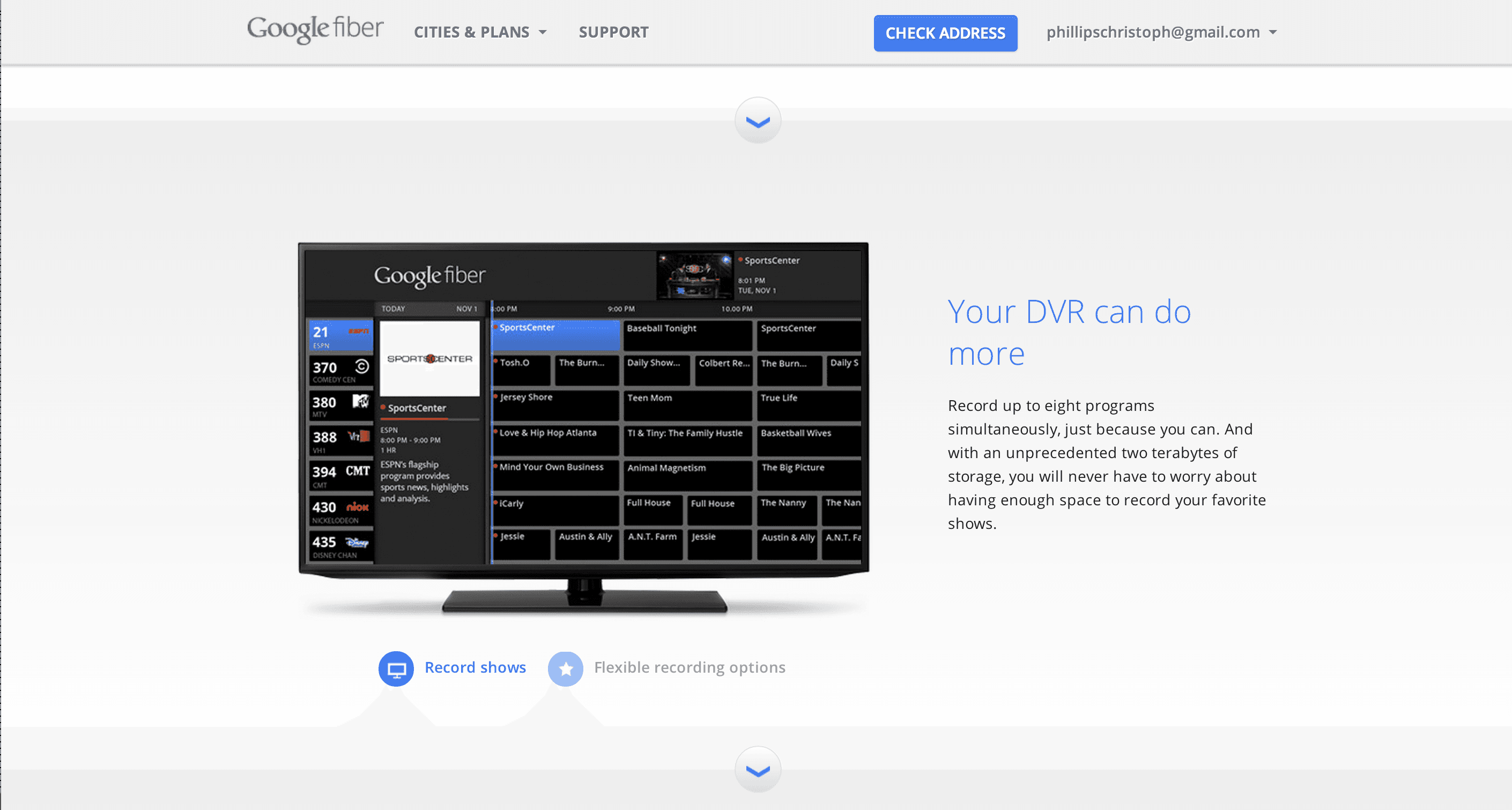Click the top circular down-chevron button

click(757, 121)
